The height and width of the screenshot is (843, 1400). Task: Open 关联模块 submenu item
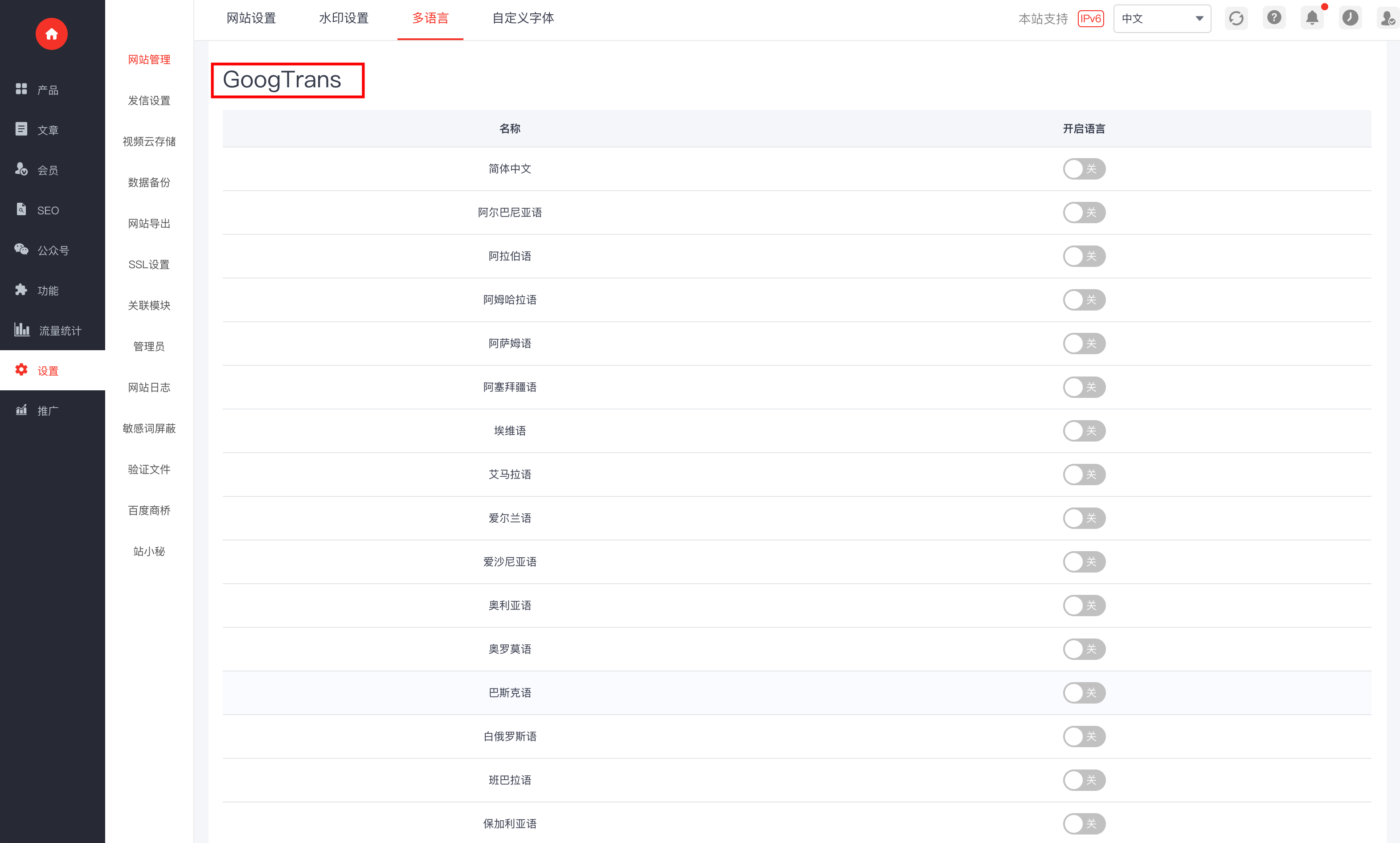tap(149, 306)
